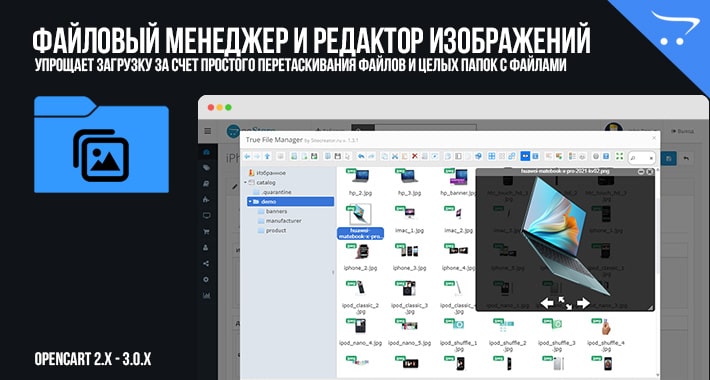Open the admin sidebar shopping cart icon

point(206,232)
